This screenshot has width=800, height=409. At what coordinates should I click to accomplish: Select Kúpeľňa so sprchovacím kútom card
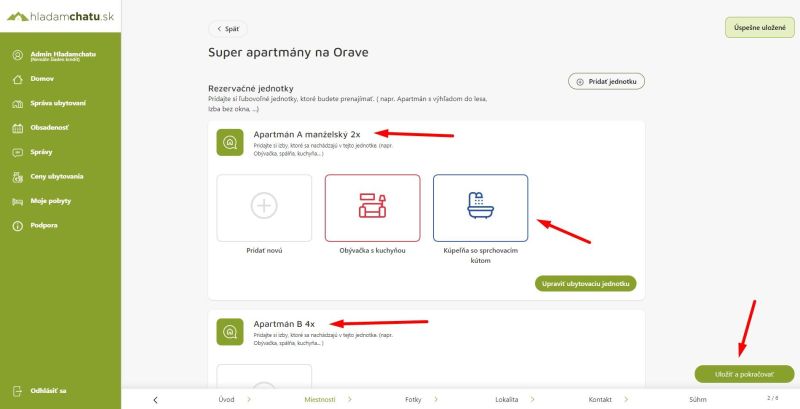[x=481, y=208]
